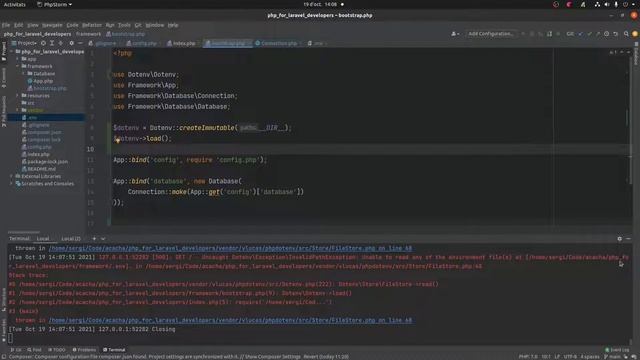Click the Git commit checkmark icon

pyautogui.click(x=589, y=34)
